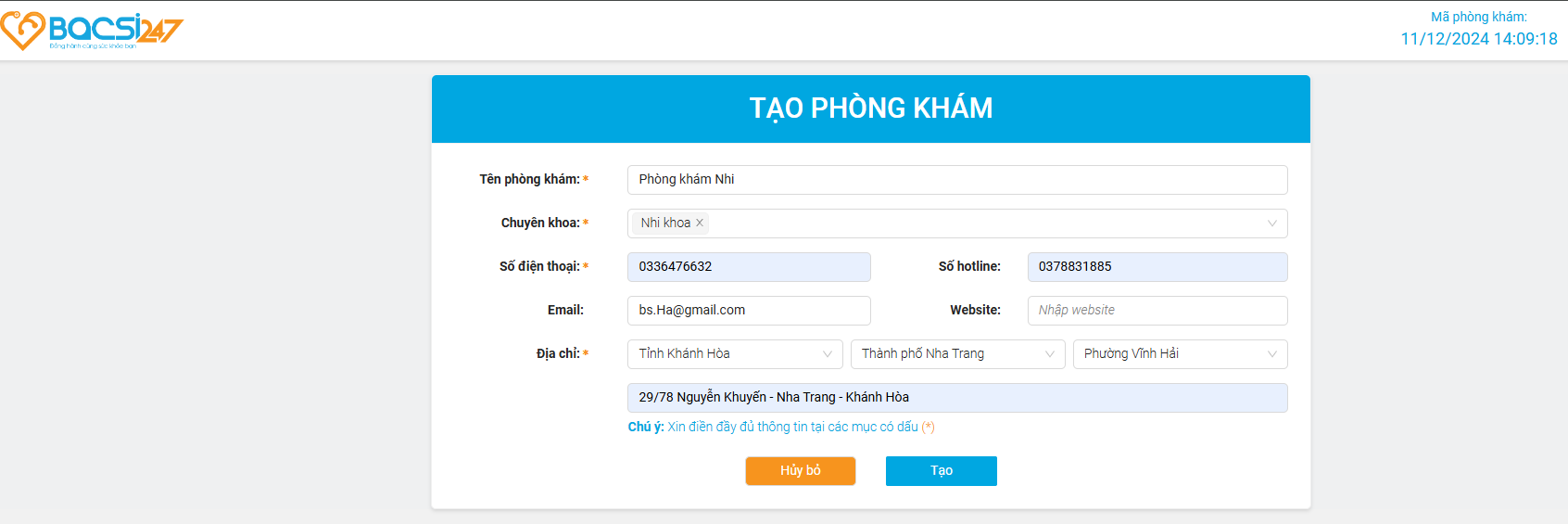Click the Email label
The width and height of the screenshot is (1568, 524).
565,310
